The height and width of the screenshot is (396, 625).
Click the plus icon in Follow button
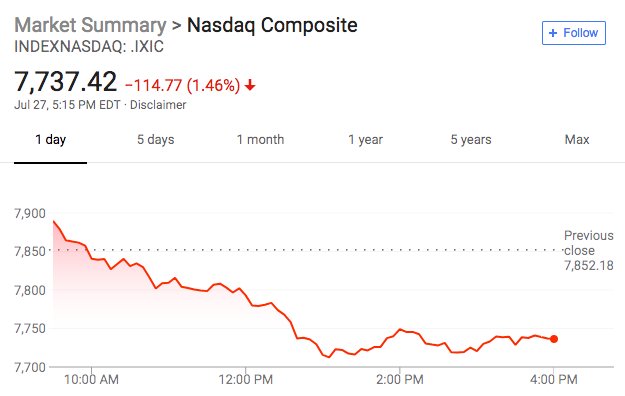click(553, 33)
